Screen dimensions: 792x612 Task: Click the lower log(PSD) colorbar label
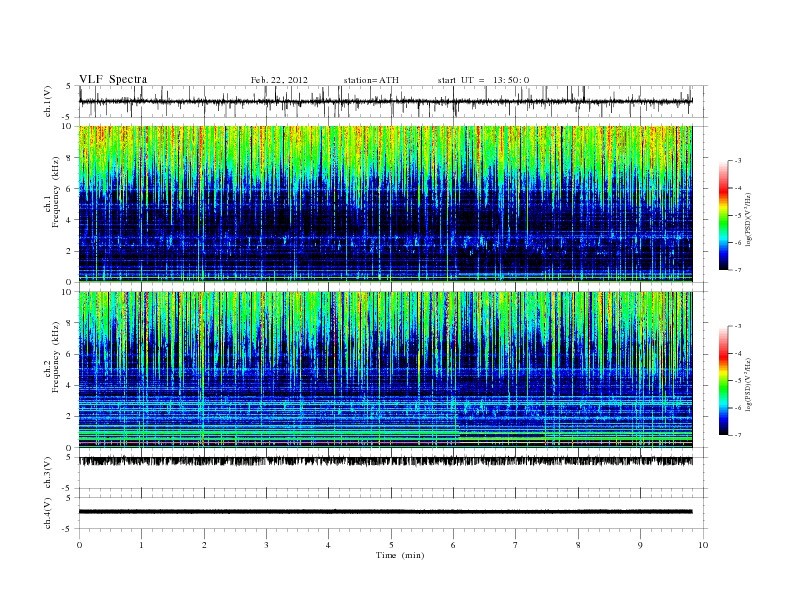(748, 384)
